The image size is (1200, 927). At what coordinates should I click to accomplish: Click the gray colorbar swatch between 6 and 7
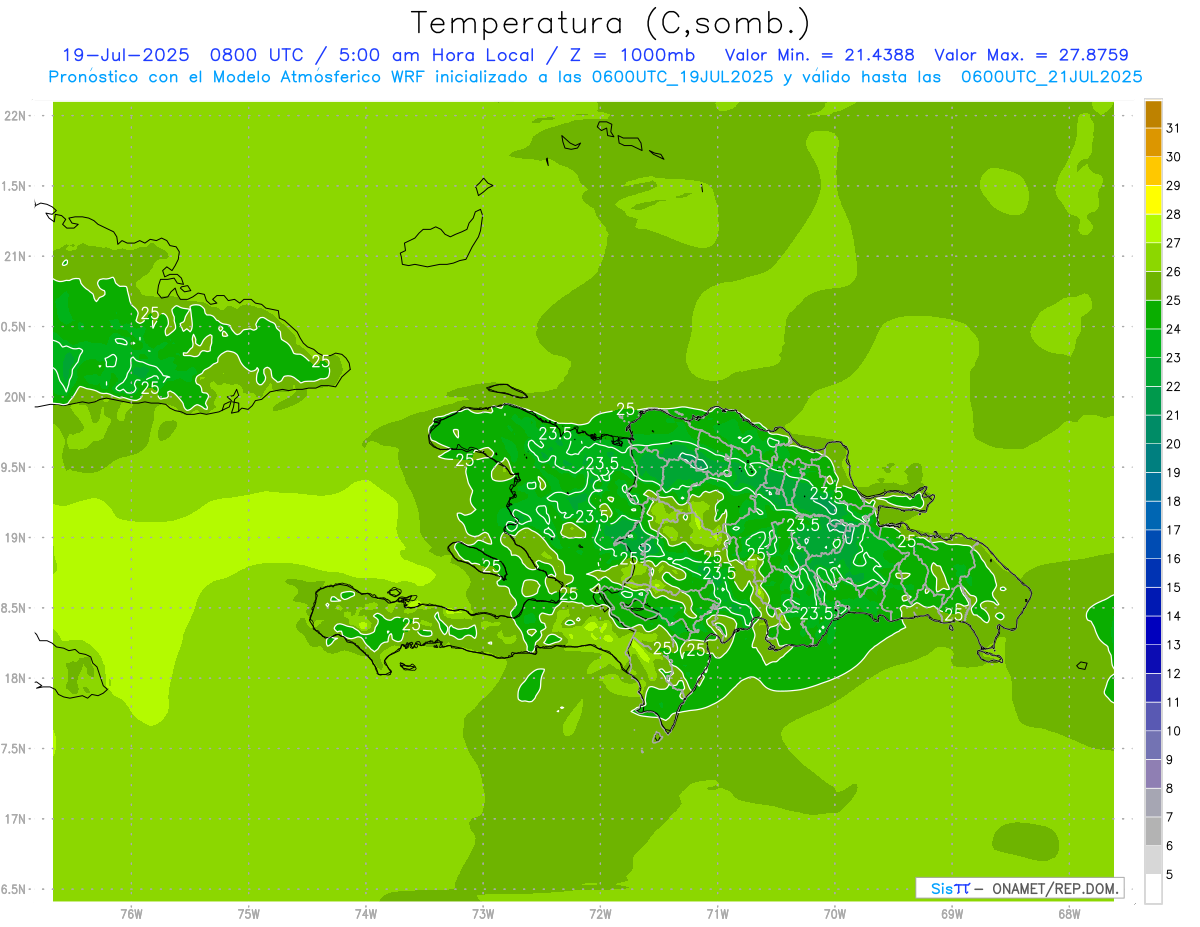click(x=1154, y=832)
